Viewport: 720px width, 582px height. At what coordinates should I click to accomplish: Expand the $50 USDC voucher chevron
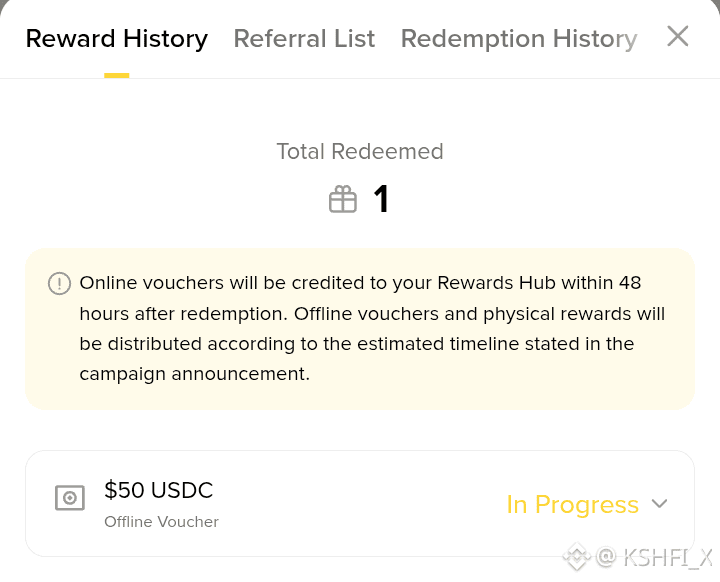pos(659,503)
